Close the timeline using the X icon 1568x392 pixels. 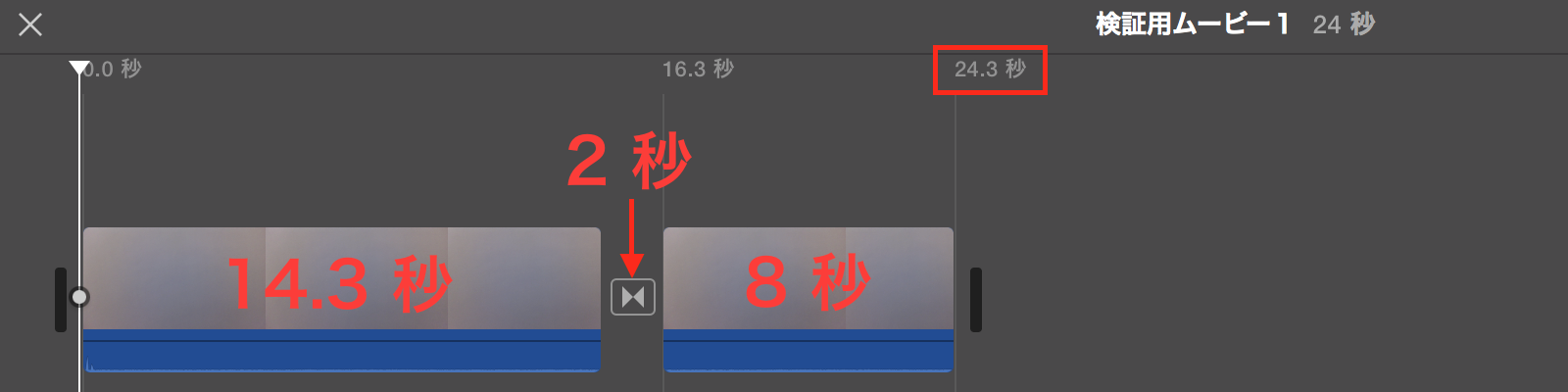pos(30,24)
